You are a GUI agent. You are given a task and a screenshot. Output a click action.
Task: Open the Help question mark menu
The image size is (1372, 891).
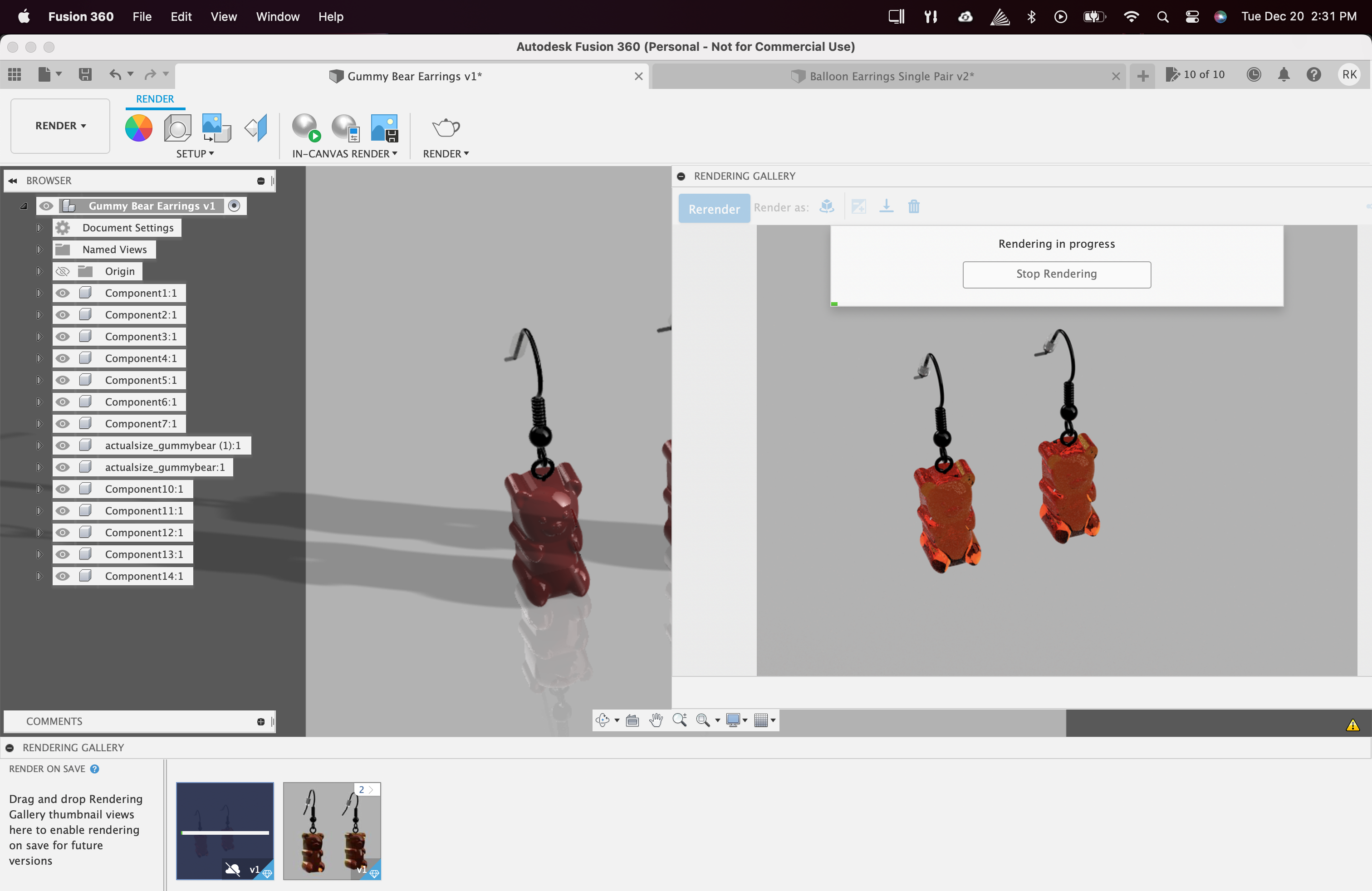pyautogui.click(x=1313, y=74)
